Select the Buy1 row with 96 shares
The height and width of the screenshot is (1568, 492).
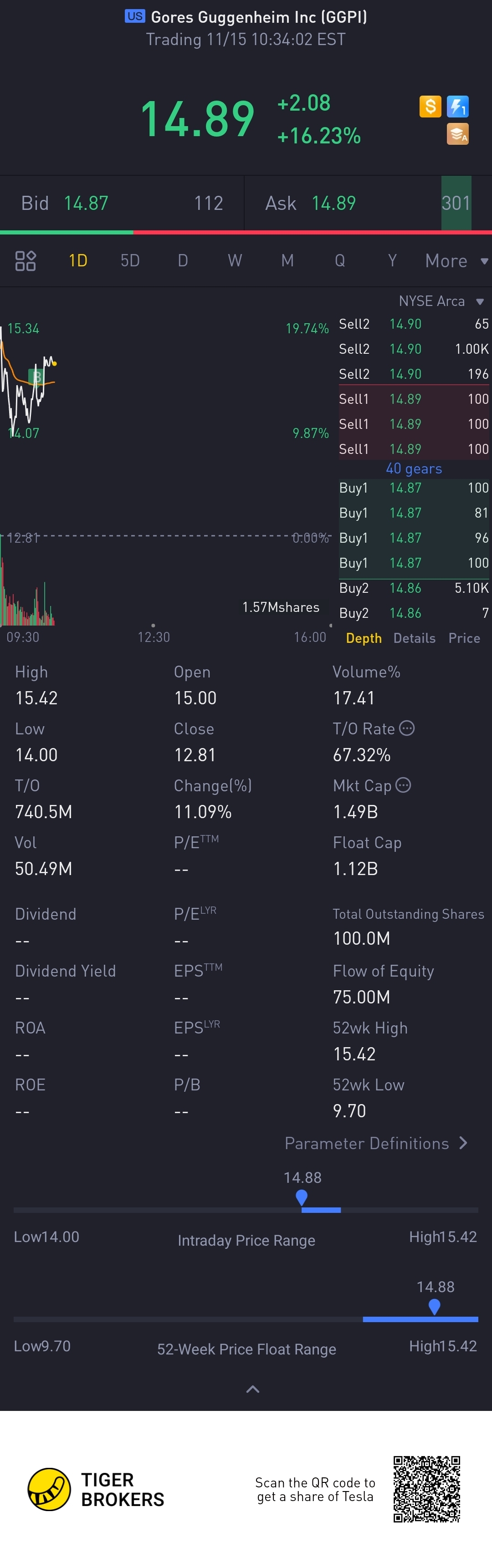pyautogui.click(x=414, y=538)
